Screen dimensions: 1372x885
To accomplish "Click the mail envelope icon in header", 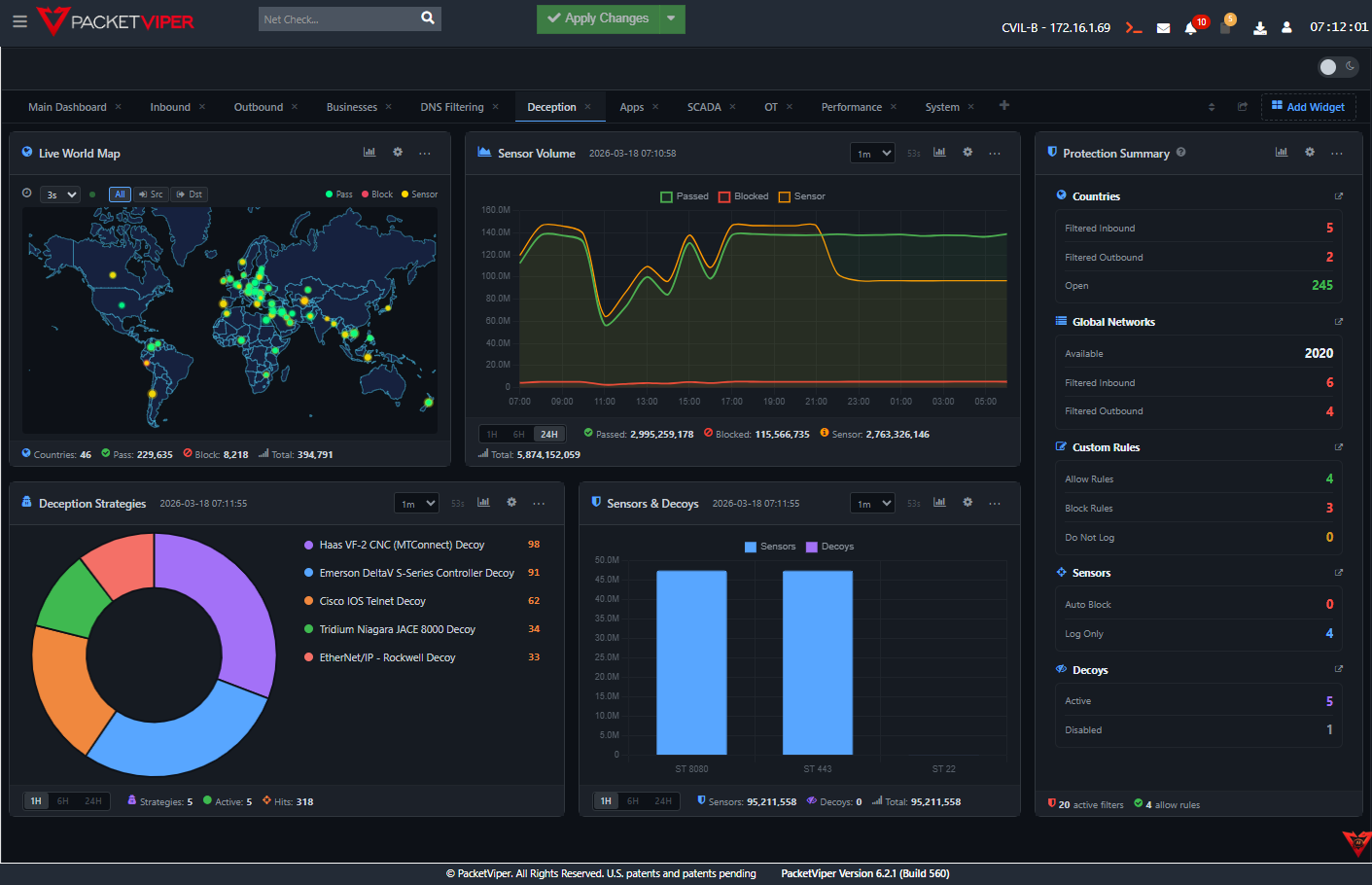I will [1163, 28].
